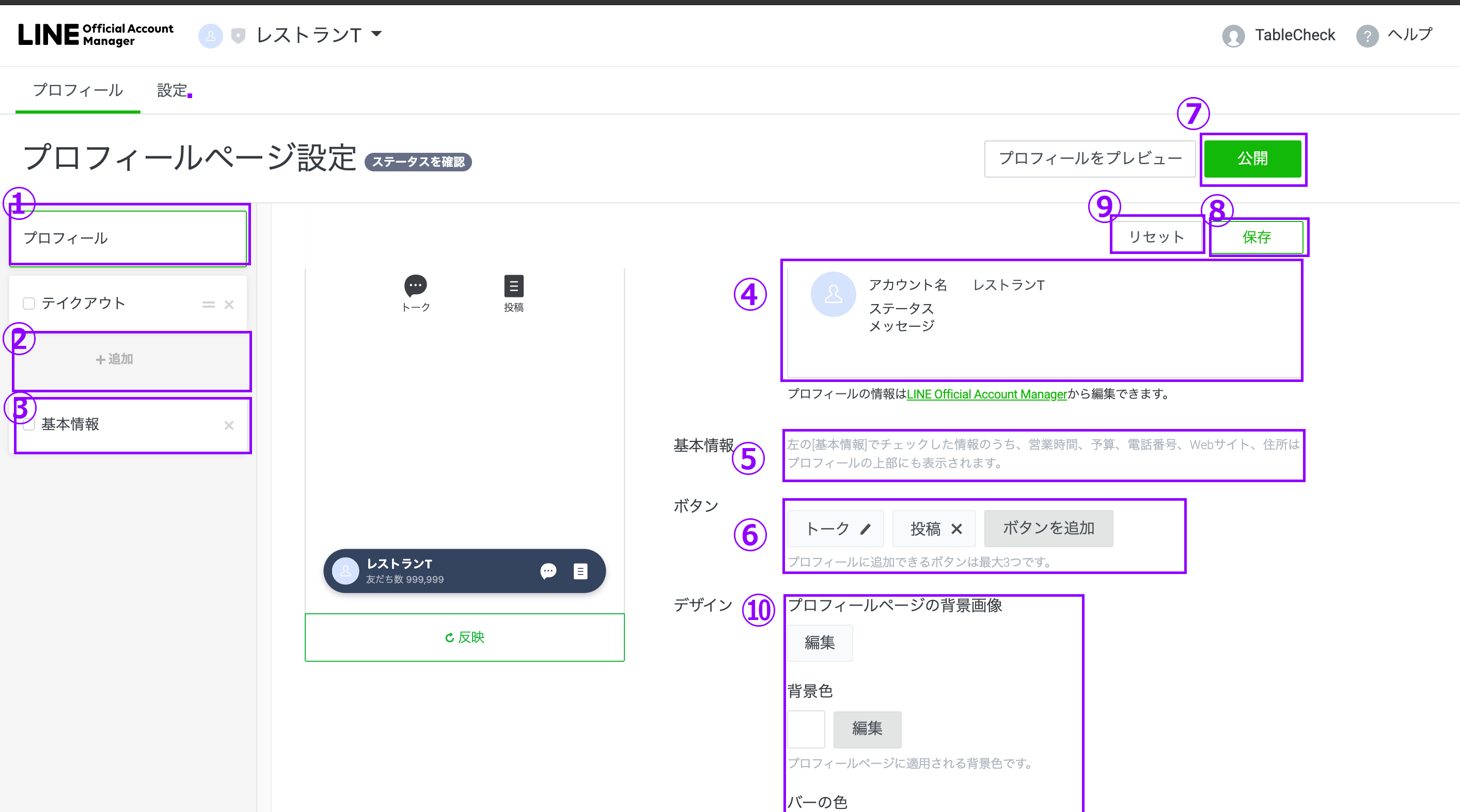Click the TableCheck user avatar icon
The image size is (1460, 812).
coord(1233,36)
